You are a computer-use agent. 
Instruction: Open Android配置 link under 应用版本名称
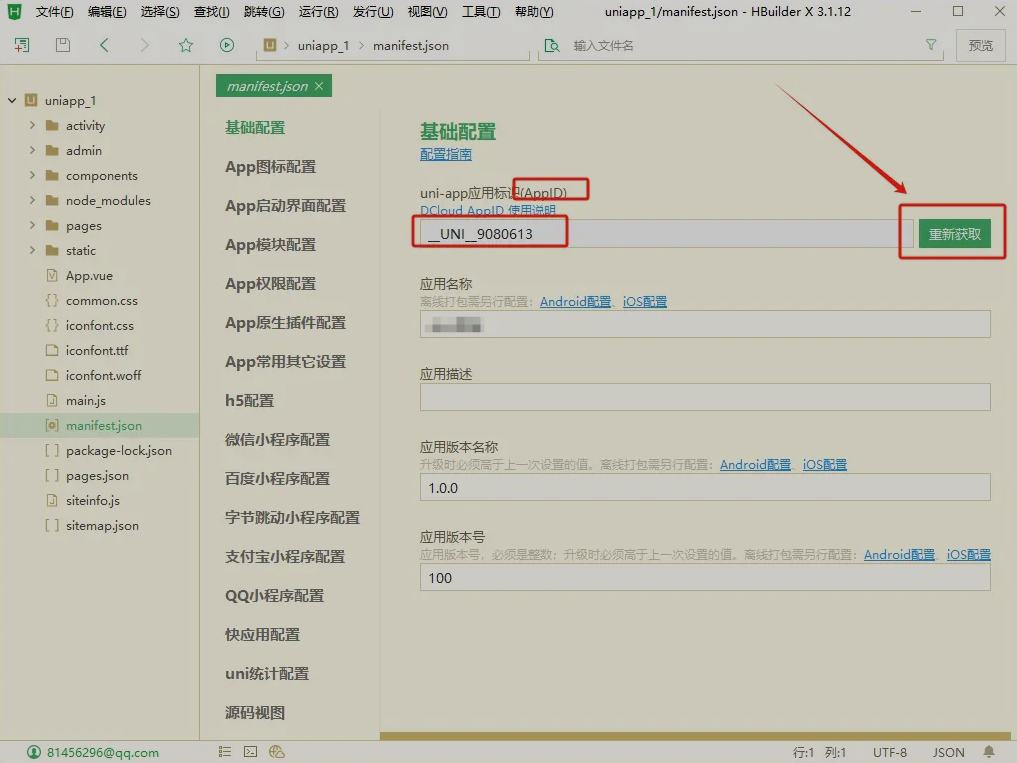click(756, 465)
